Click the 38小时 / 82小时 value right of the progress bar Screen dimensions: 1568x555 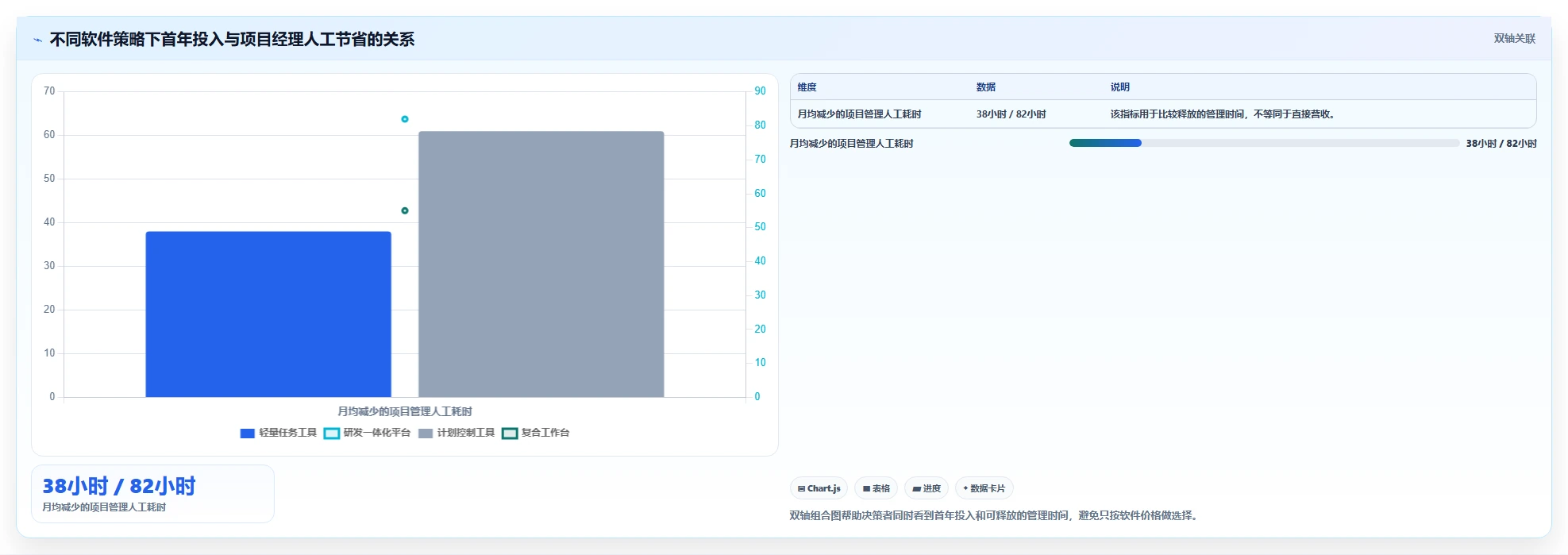point(1501,144)
